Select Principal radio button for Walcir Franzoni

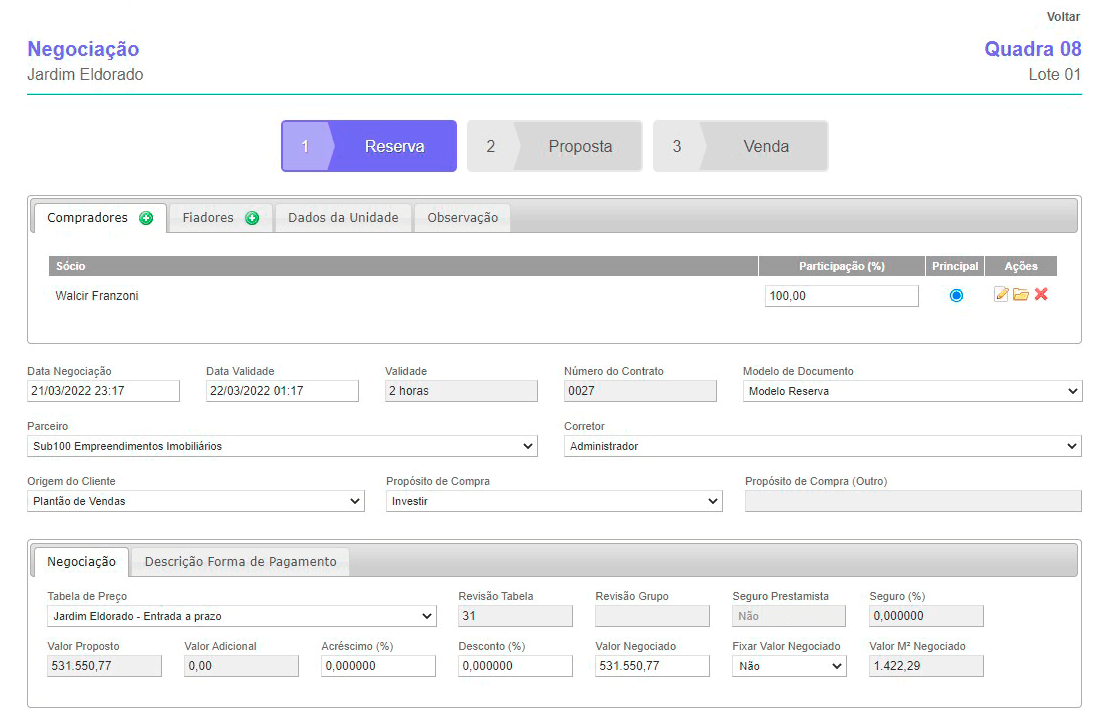tap(956, 295)
